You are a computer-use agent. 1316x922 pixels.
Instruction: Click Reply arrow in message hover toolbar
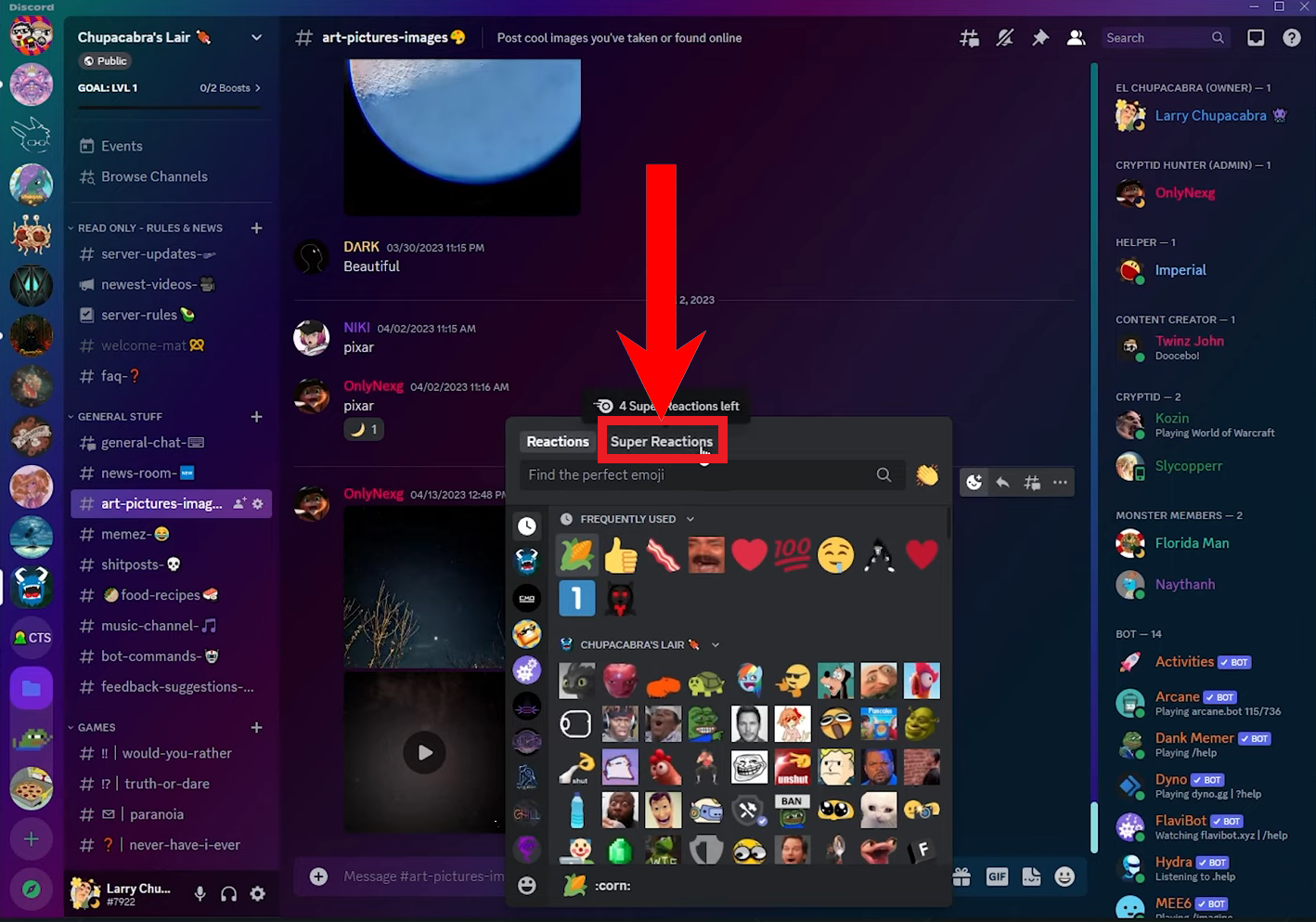click(x=1003, y=483)
